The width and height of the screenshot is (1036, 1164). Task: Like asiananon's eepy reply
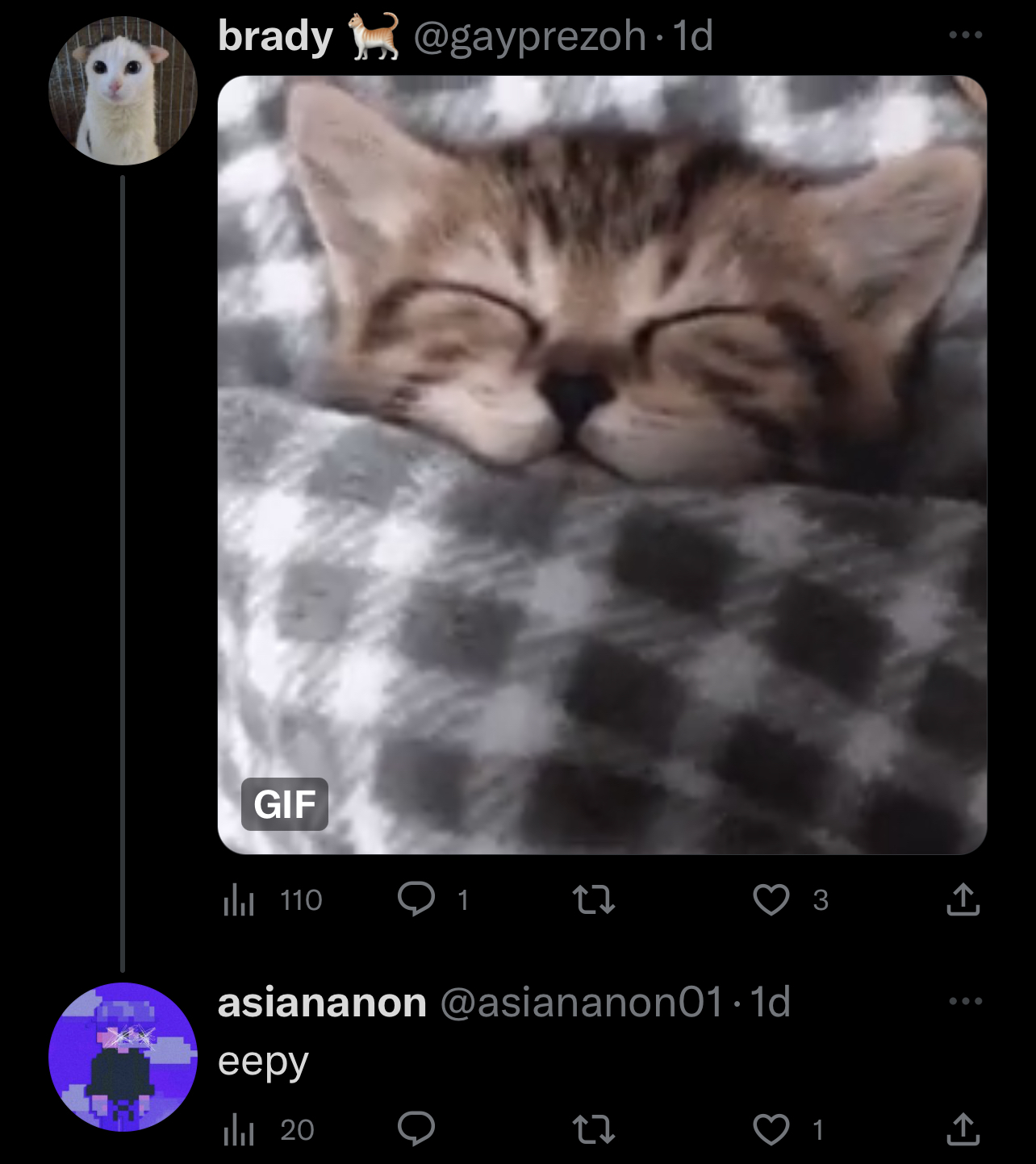pos(771,1129)
